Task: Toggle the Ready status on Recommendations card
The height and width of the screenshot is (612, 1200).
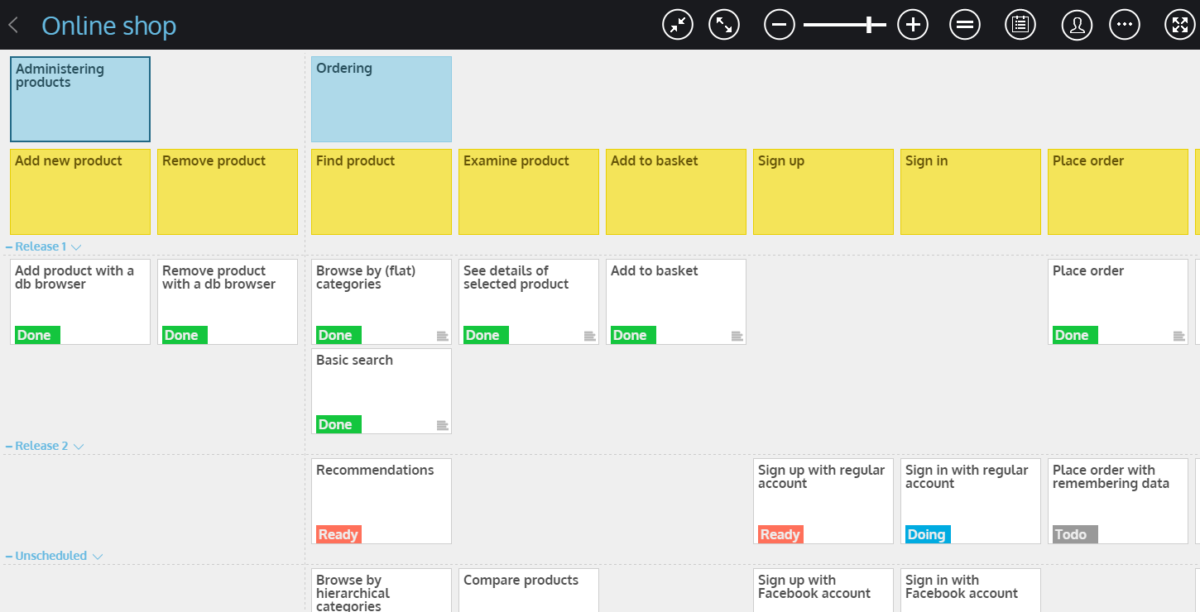Action: (x=338, y=534)
